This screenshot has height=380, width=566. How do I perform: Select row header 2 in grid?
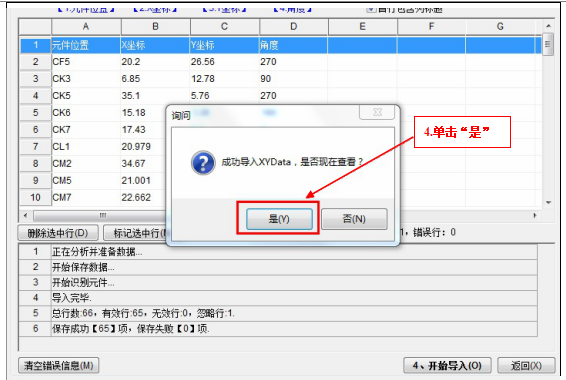(x=35, y=62)
